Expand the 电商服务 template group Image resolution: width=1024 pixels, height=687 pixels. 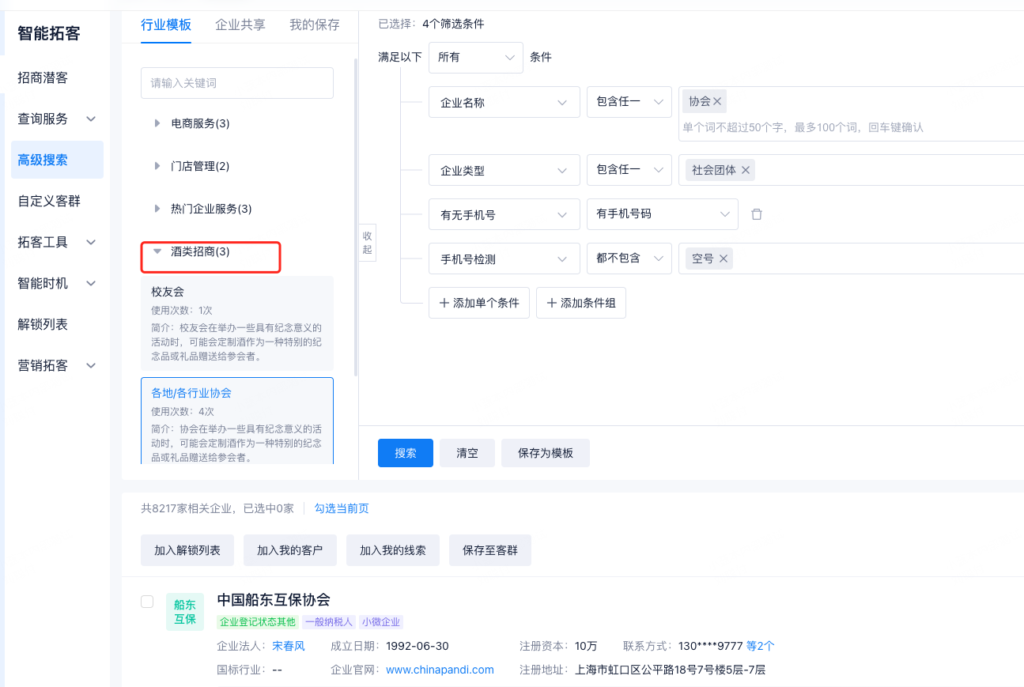point(157,123)
